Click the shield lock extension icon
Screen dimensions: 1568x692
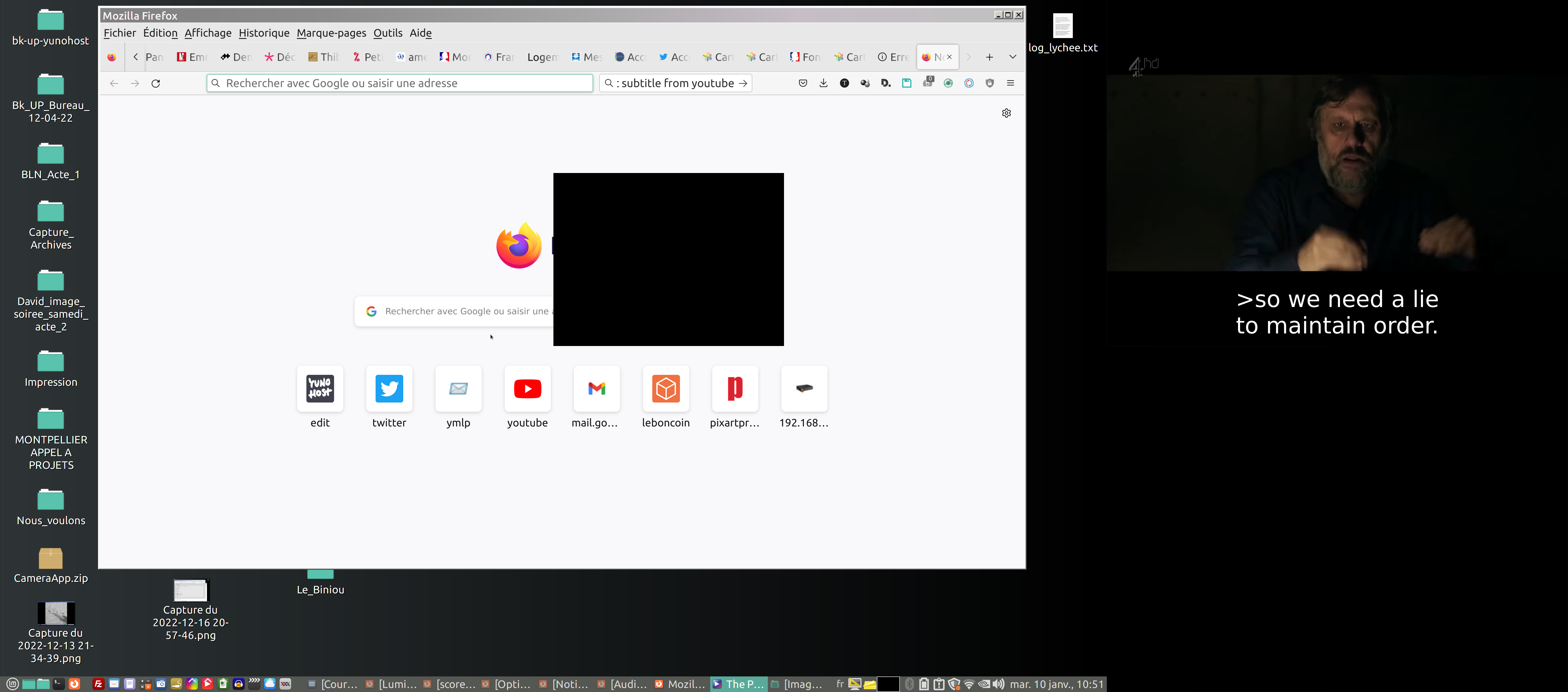click(x=989, y=83)
